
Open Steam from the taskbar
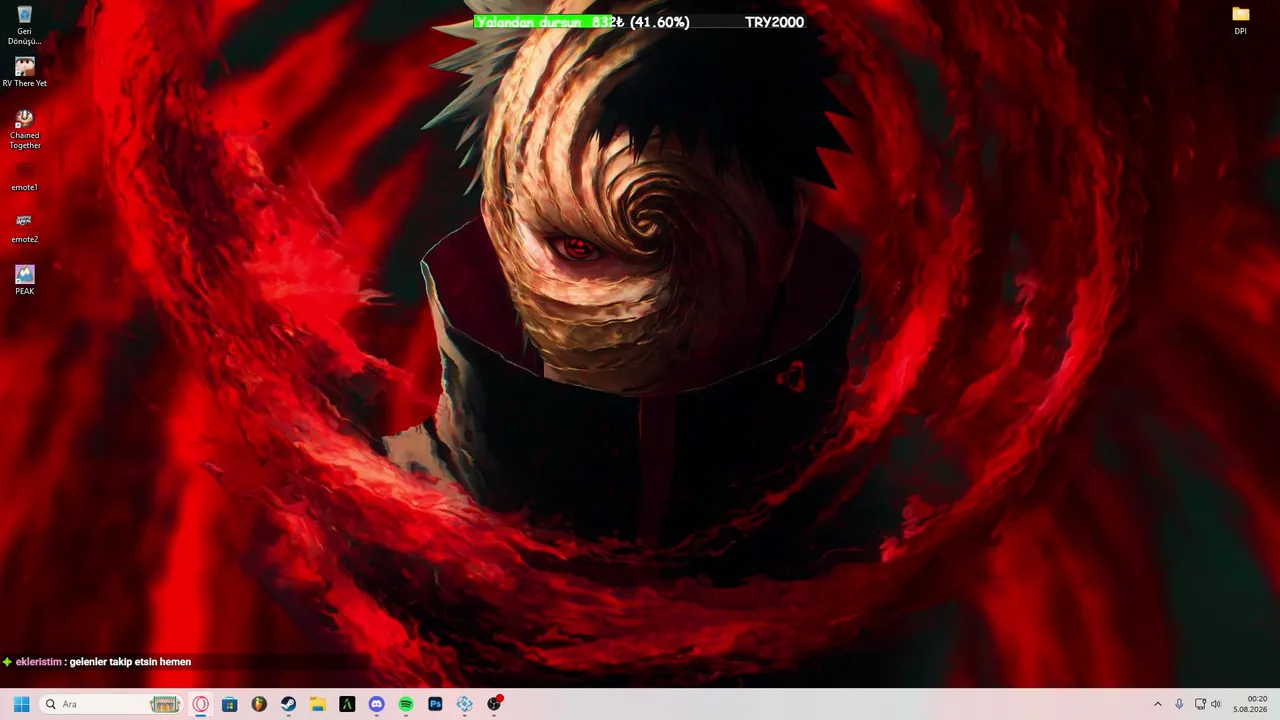pyautogui.click(x=288, y=704)
